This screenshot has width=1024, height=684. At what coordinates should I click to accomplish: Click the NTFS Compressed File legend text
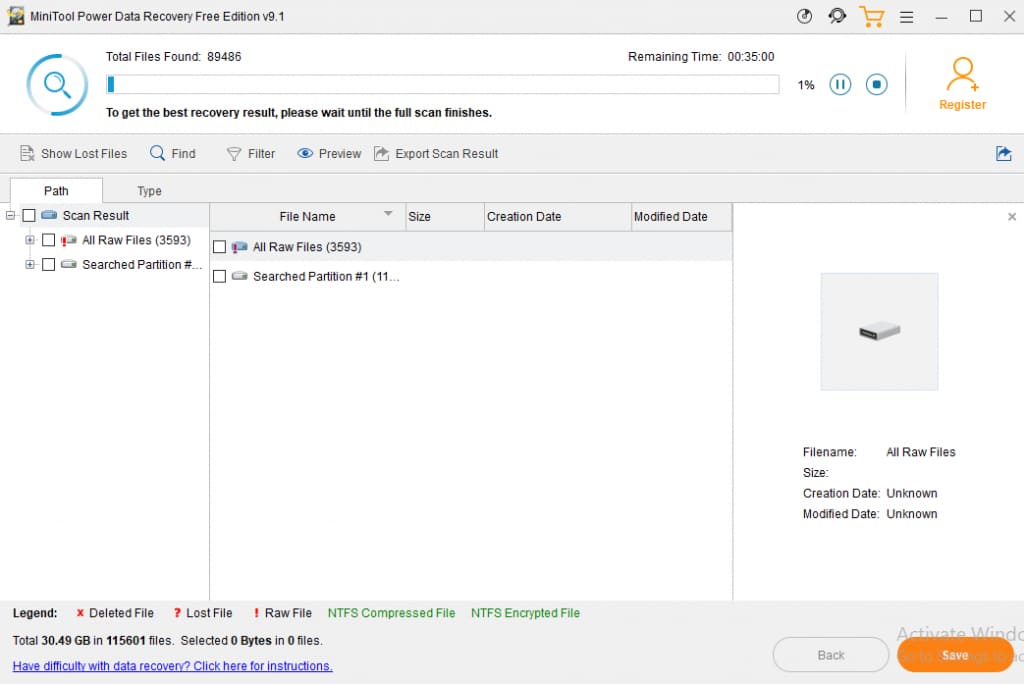pos(391,613)
